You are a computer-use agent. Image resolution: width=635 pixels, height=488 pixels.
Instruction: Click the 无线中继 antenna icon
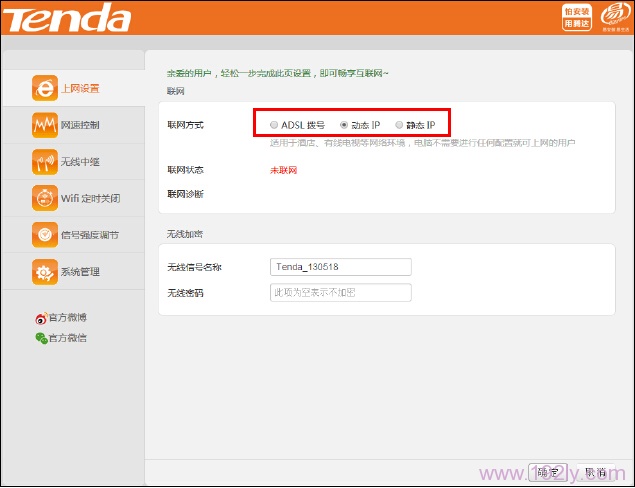point(45,162)
